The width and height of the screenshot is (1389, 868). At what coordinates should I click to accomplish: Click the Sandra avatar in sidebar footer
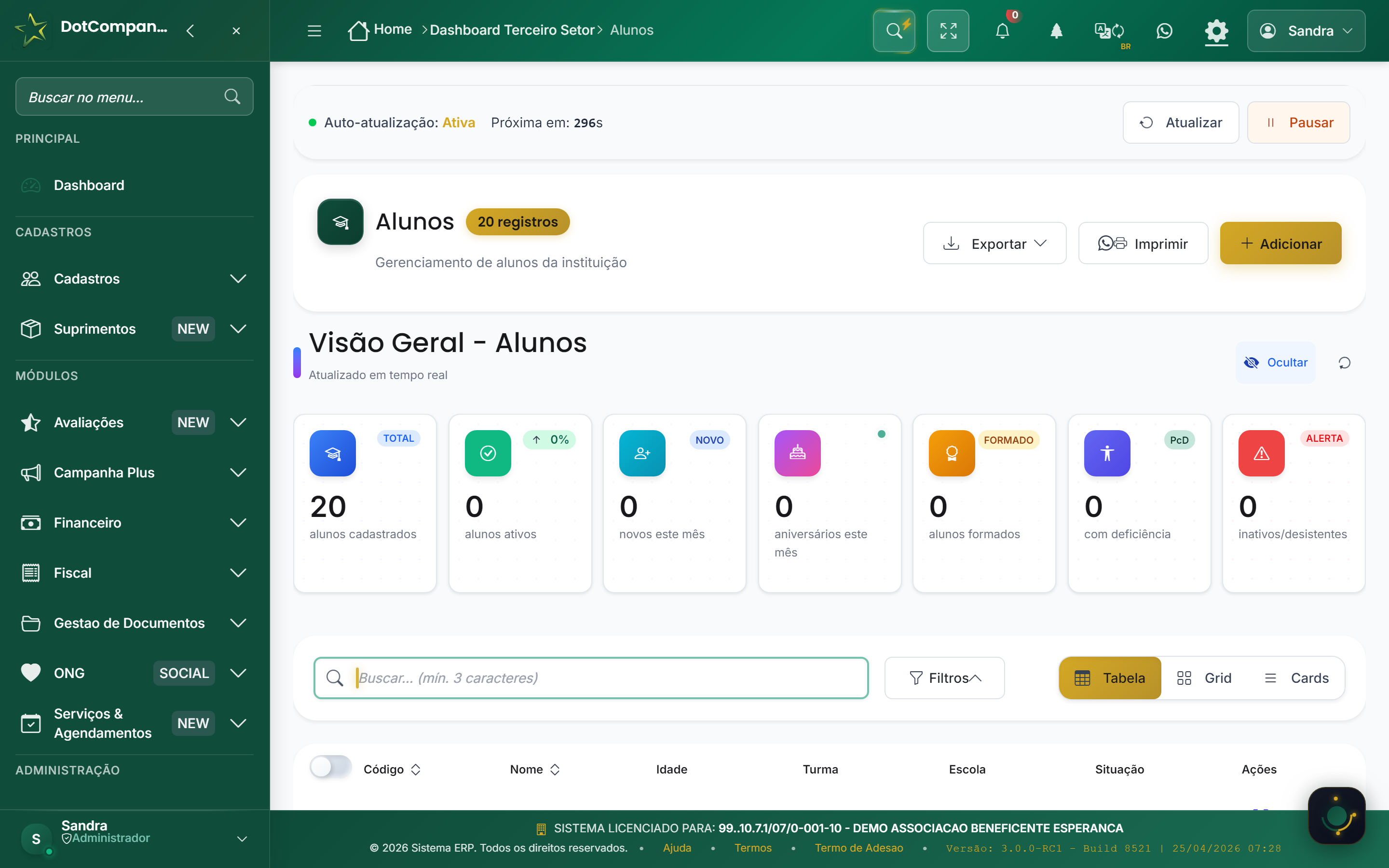(x=36, y=839)
